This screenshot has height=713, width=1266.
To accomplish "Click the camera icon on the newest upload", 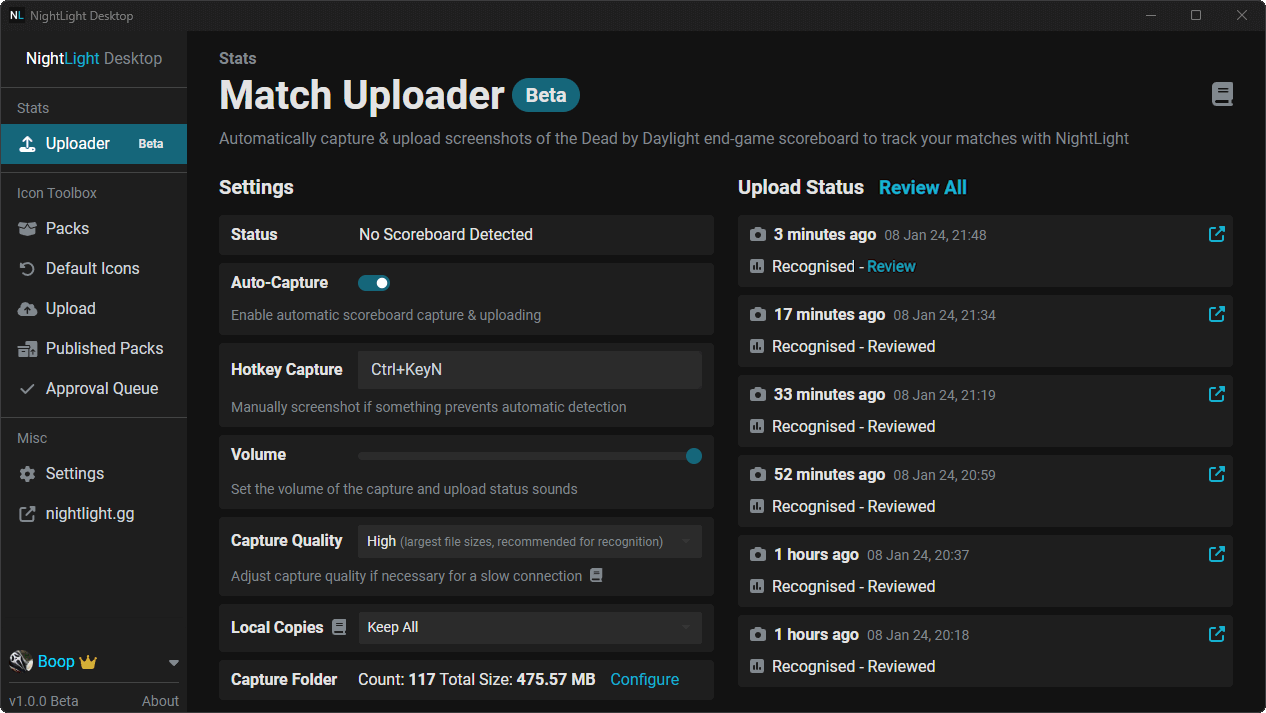I will click(757, 234).
